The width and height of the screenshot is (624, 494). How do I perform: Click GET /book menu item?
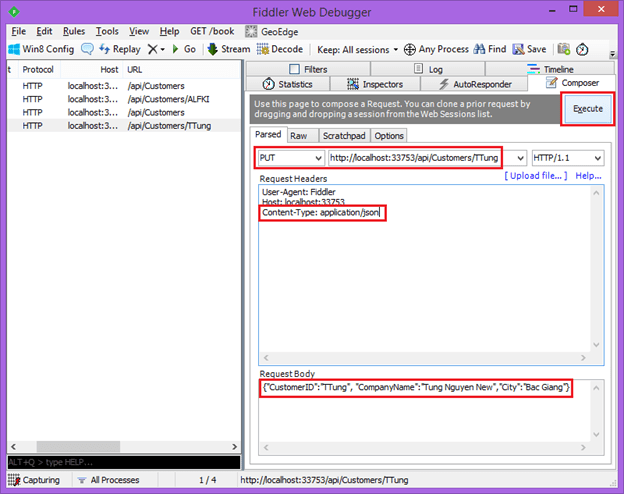tap(212, 31)
